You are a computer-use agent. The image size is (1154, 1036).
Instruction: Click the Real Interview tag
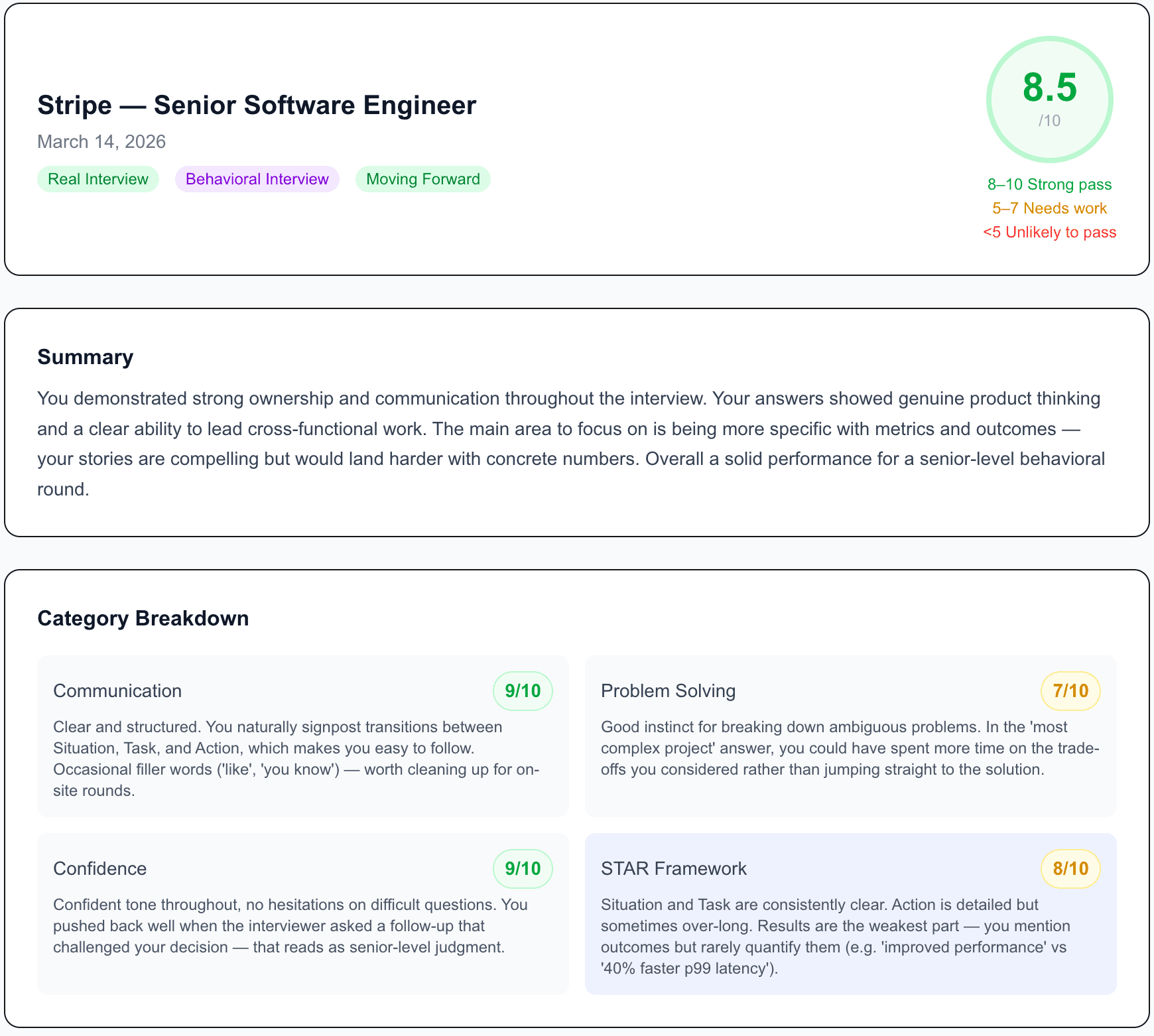[98, 179]
